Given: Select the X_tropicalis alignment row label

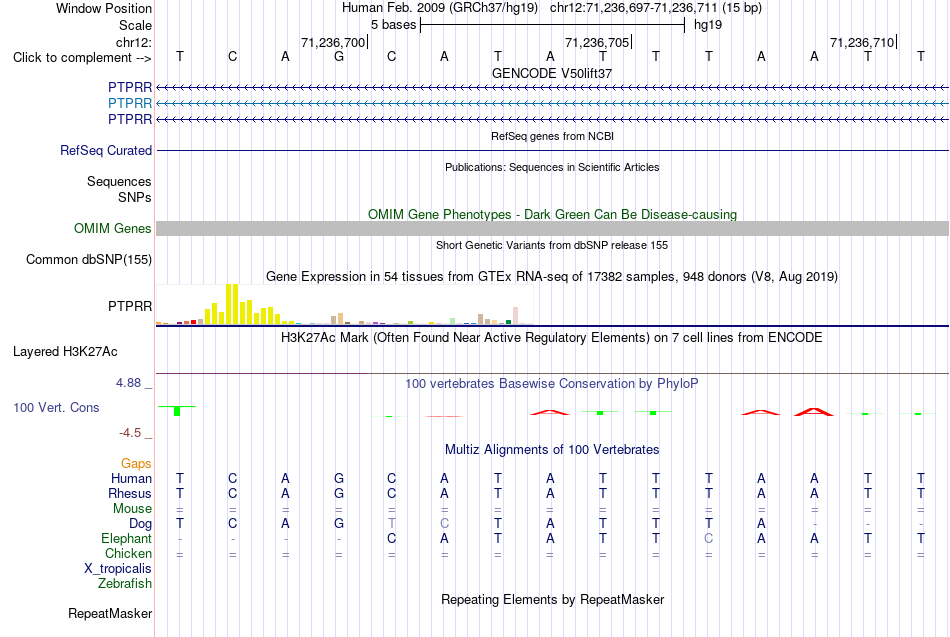Looking at the screenshot, I should pyautogui.click(x=118, y=569).
